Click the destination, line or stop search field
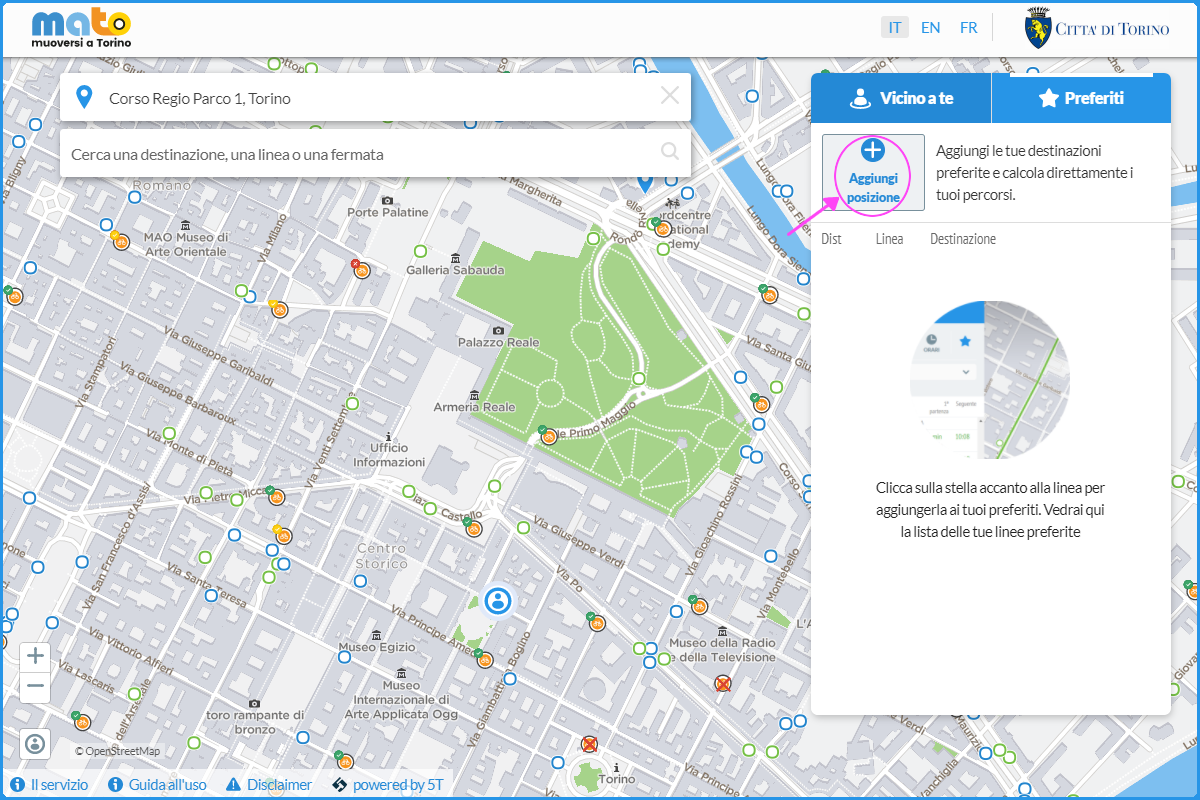Viewport: 1200px width, 800px height. pos(360,154)
